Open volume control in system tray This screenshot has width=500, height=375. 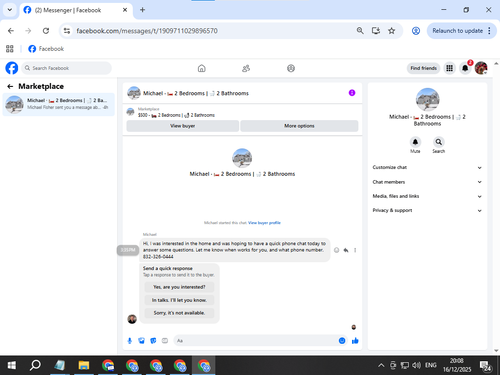[x=416, y=365]
